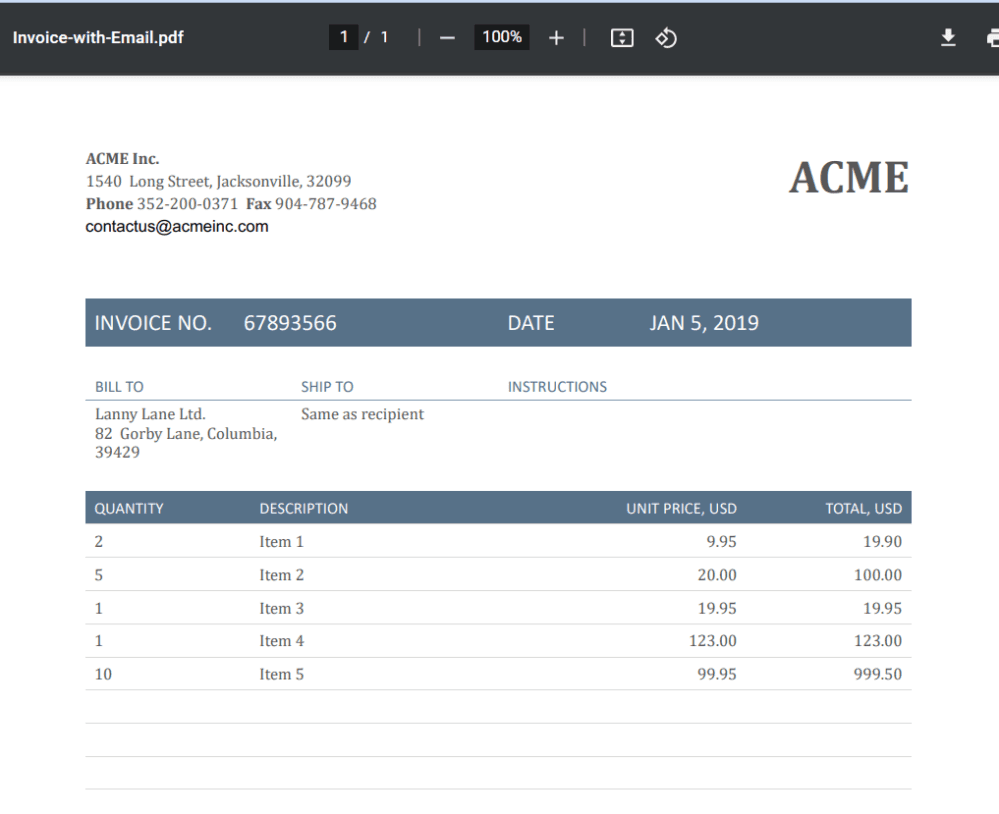Rotate the document with the rotate icon

pyautogui.click(x=666, y=38)
